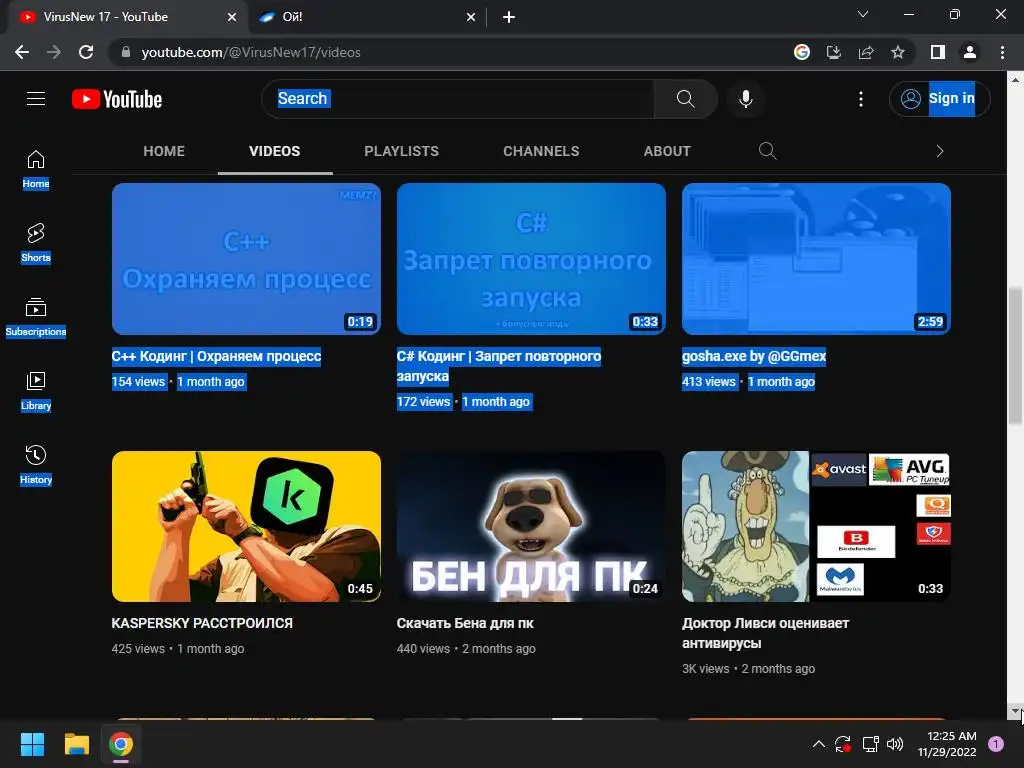Open the Windows Start menu

pos(32,744)
